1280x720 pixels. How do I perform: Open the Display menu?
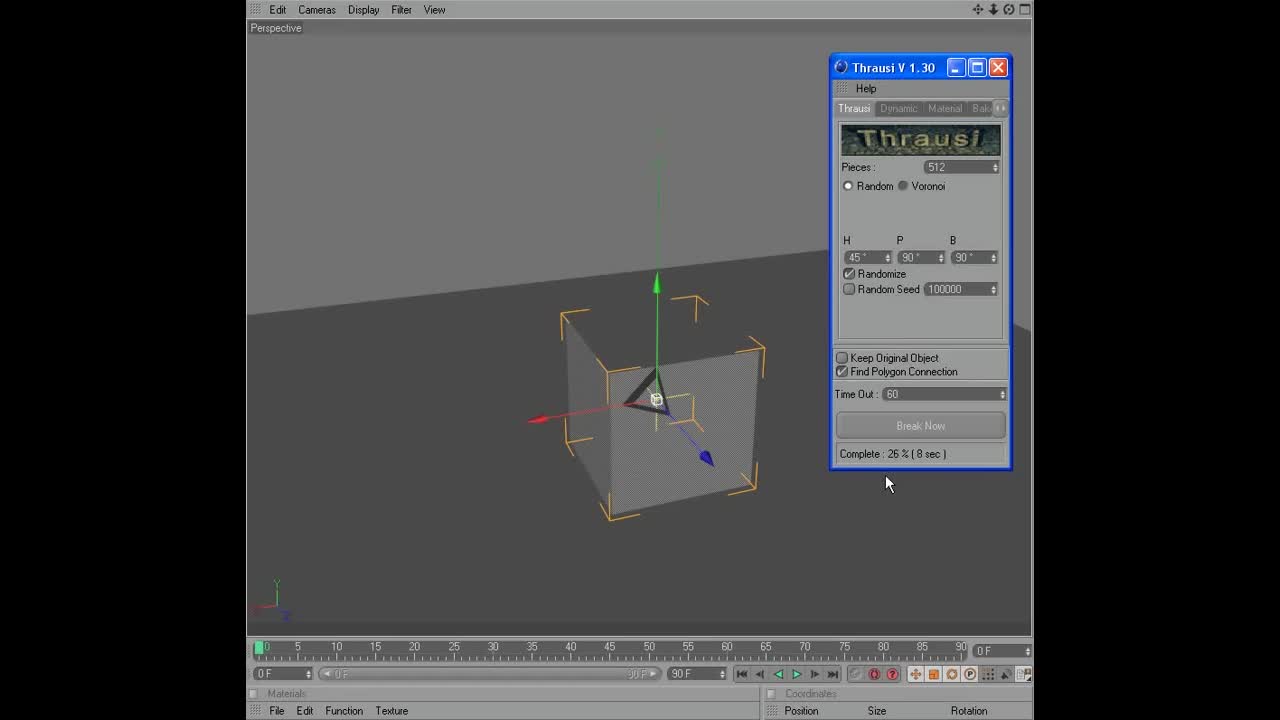coord(363,10)
